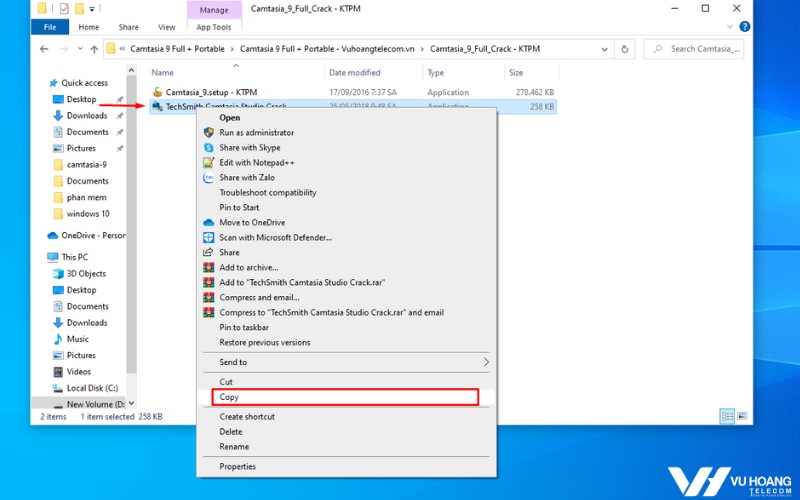Switch to Details view icon in status bar
The image size is (800, 500).
click(727, 416)
